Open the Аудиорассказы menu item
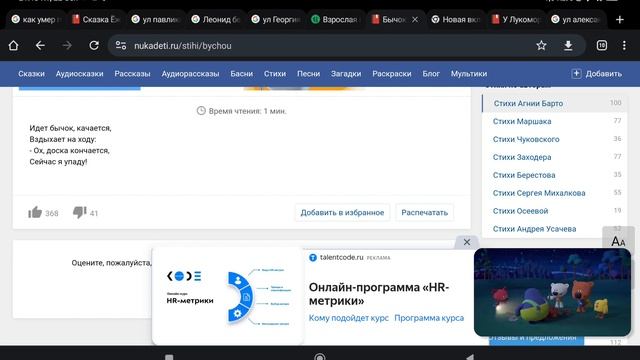Screen dimensions: 640x360 pyautogui.click(x=190, y=74)
